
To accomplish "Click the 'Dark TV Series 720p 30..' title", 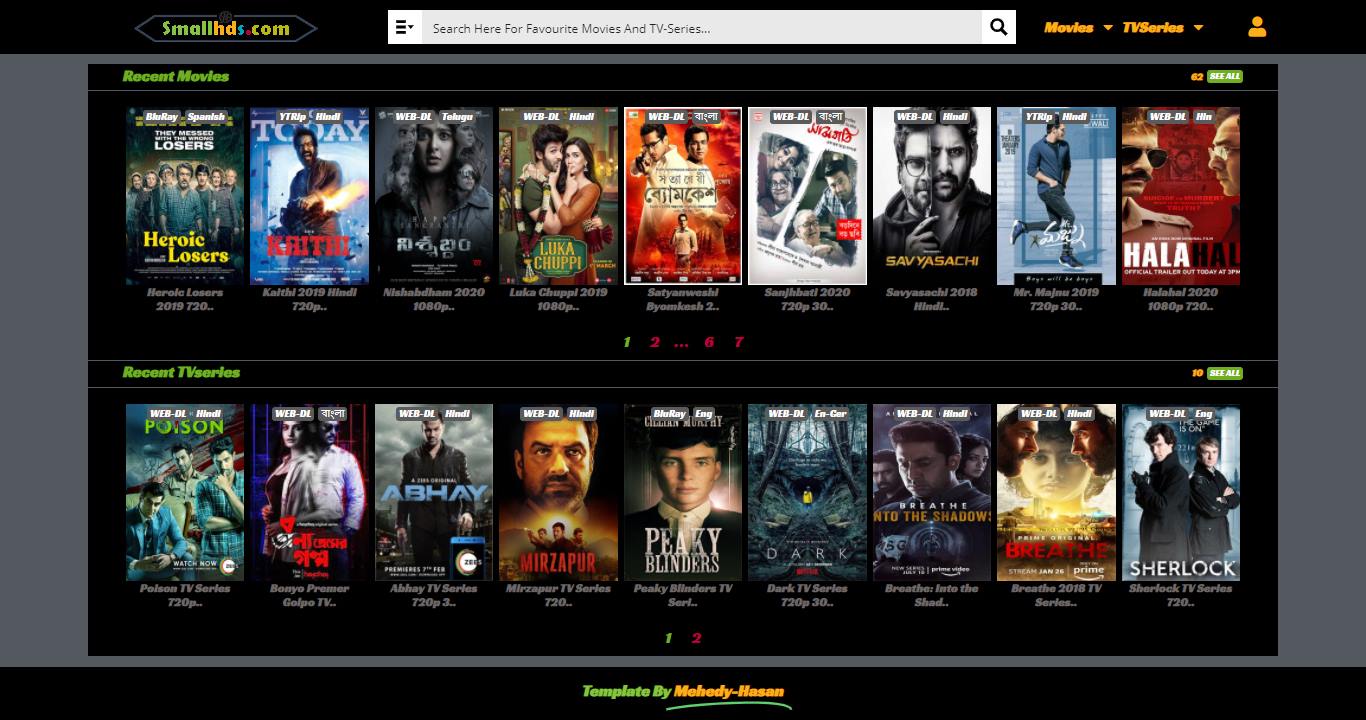I will (807, 595).
